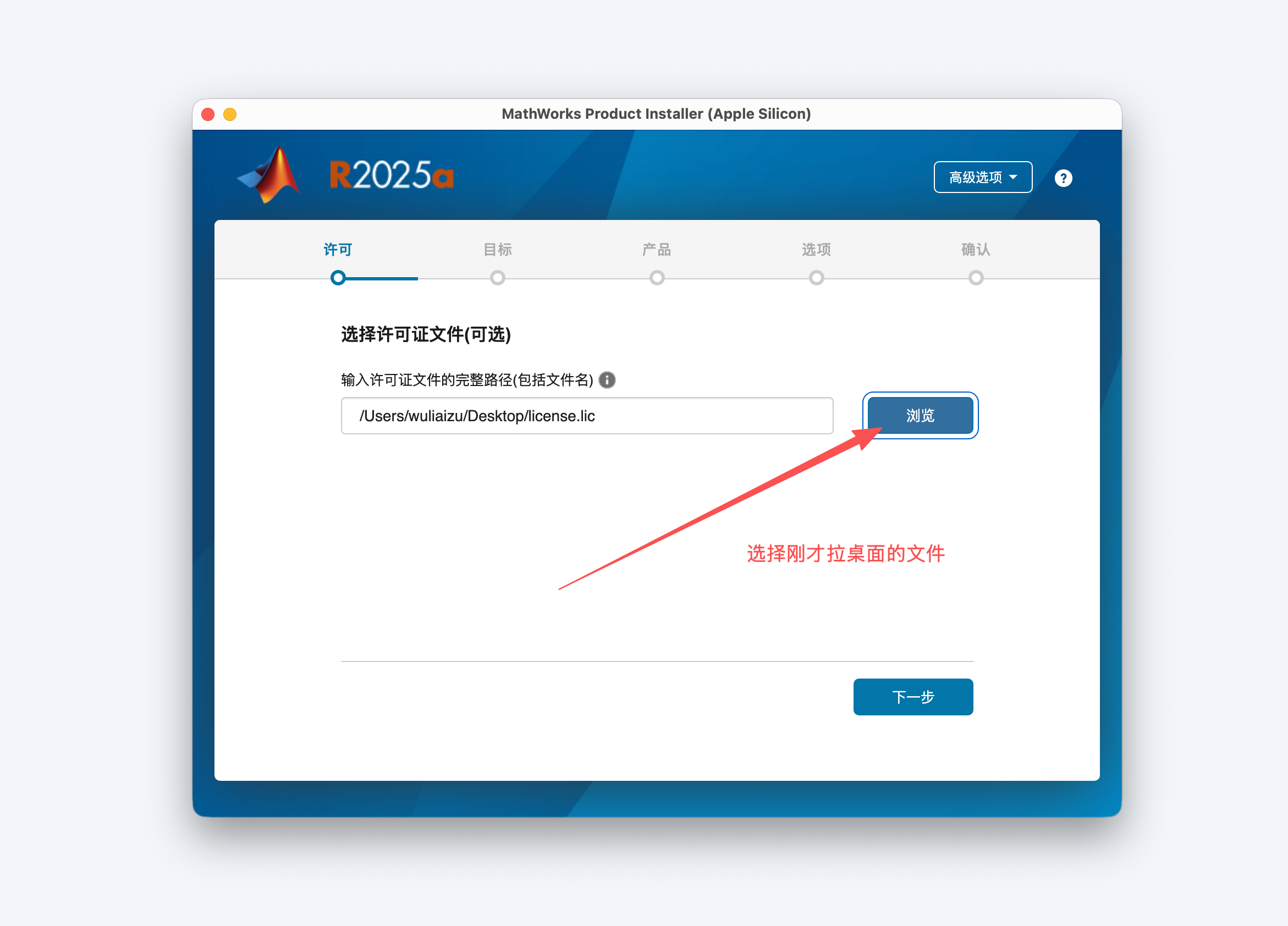Image resolution: width=1288 pixels, height=926 pixels.
Task: Click the yellow minimize window button
Action: 229,114
